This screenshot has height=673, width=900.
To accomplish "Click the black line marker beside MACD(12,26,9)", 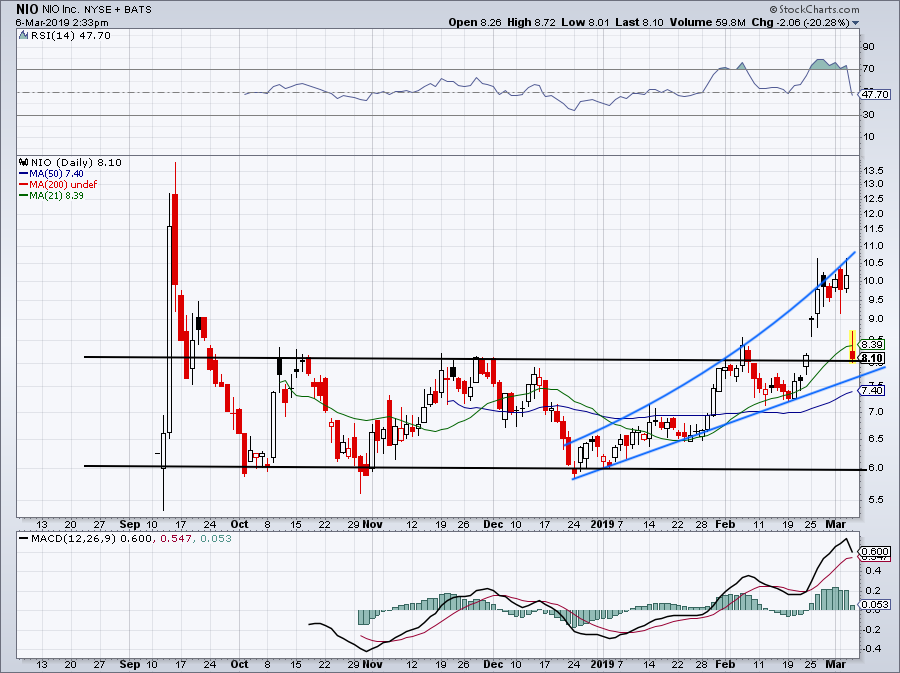I will pos(24,539).
